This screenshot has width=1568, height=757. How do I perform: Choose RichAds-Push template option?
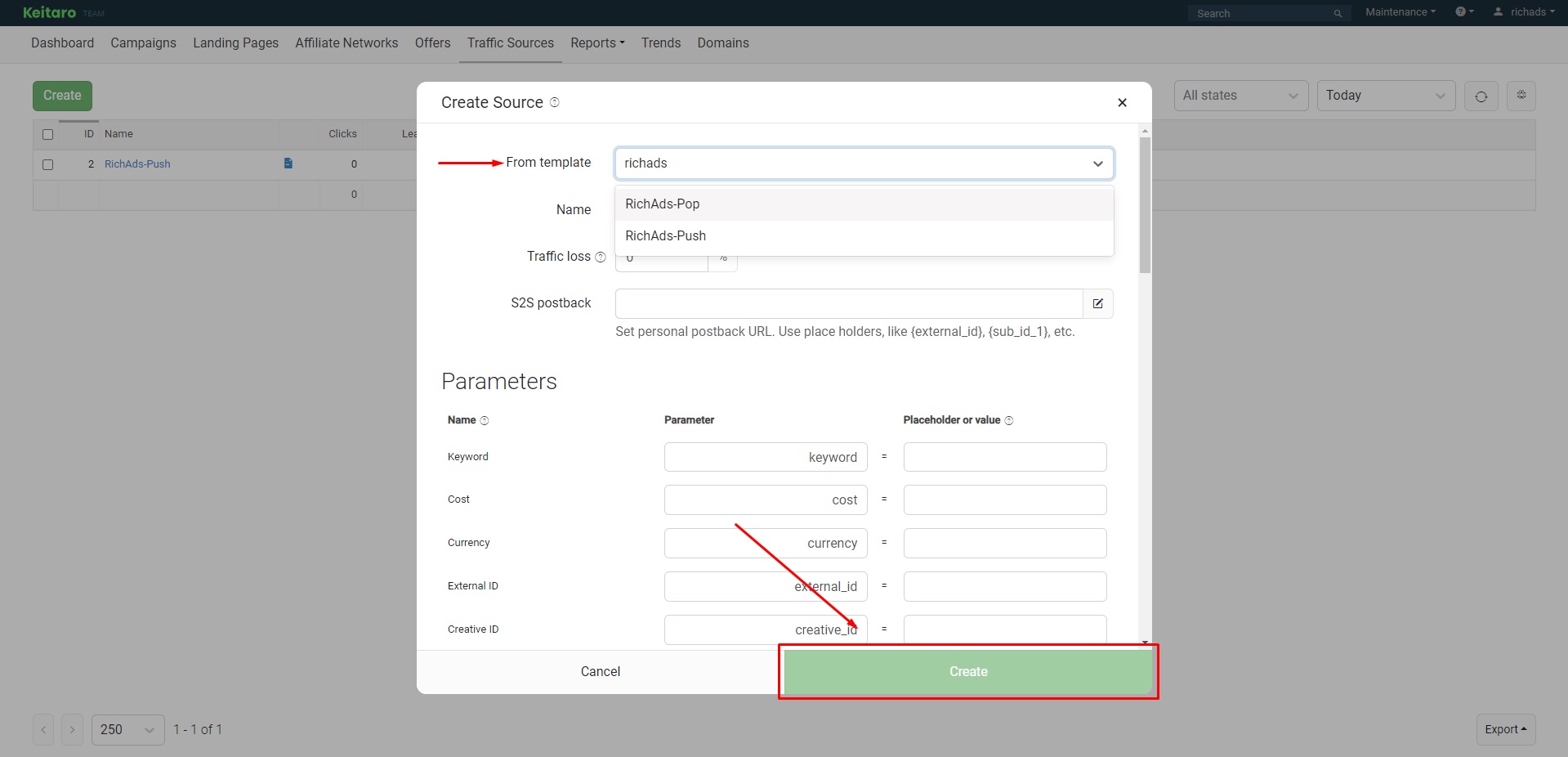[x=864, y=236]
